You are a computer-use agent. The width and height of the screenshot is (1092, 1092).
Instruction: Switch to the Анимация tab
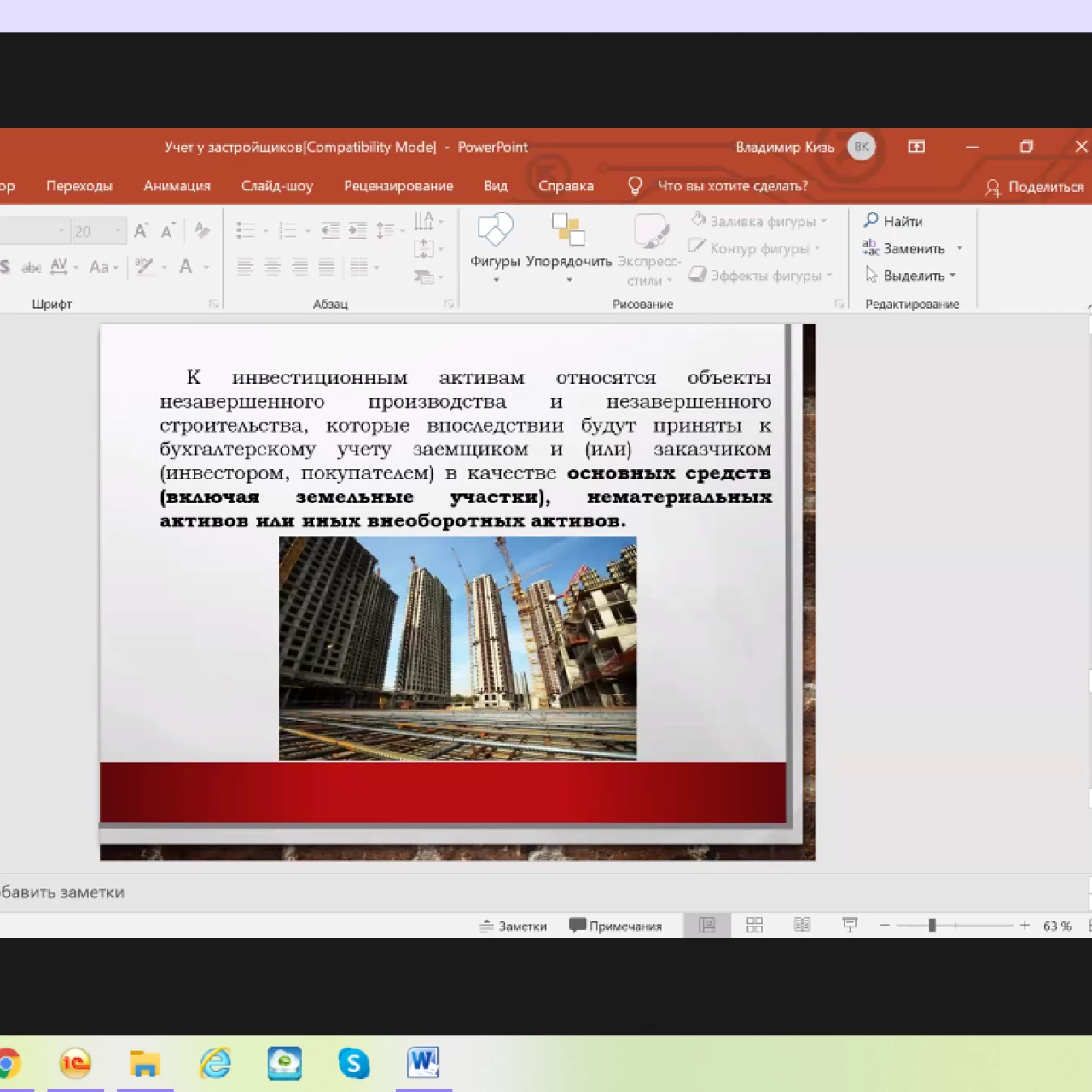coord(177,186)
